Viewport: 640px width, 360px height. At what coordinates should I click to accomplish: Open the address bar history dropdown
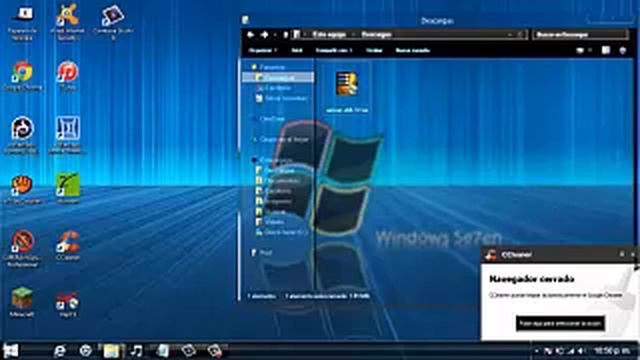point(510,35)
